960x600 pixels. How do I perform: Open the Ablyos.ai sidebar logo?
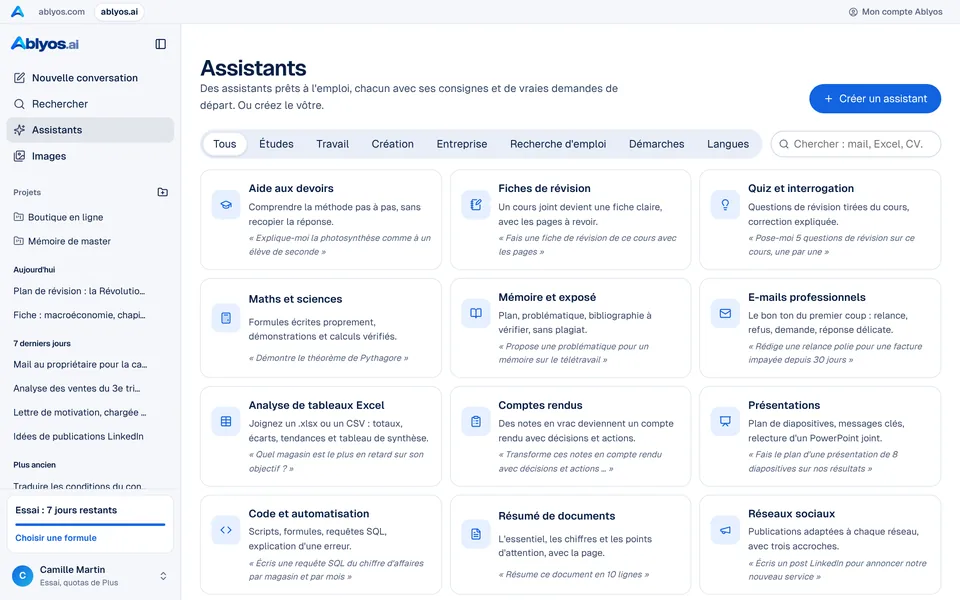(x=45, y=43)
